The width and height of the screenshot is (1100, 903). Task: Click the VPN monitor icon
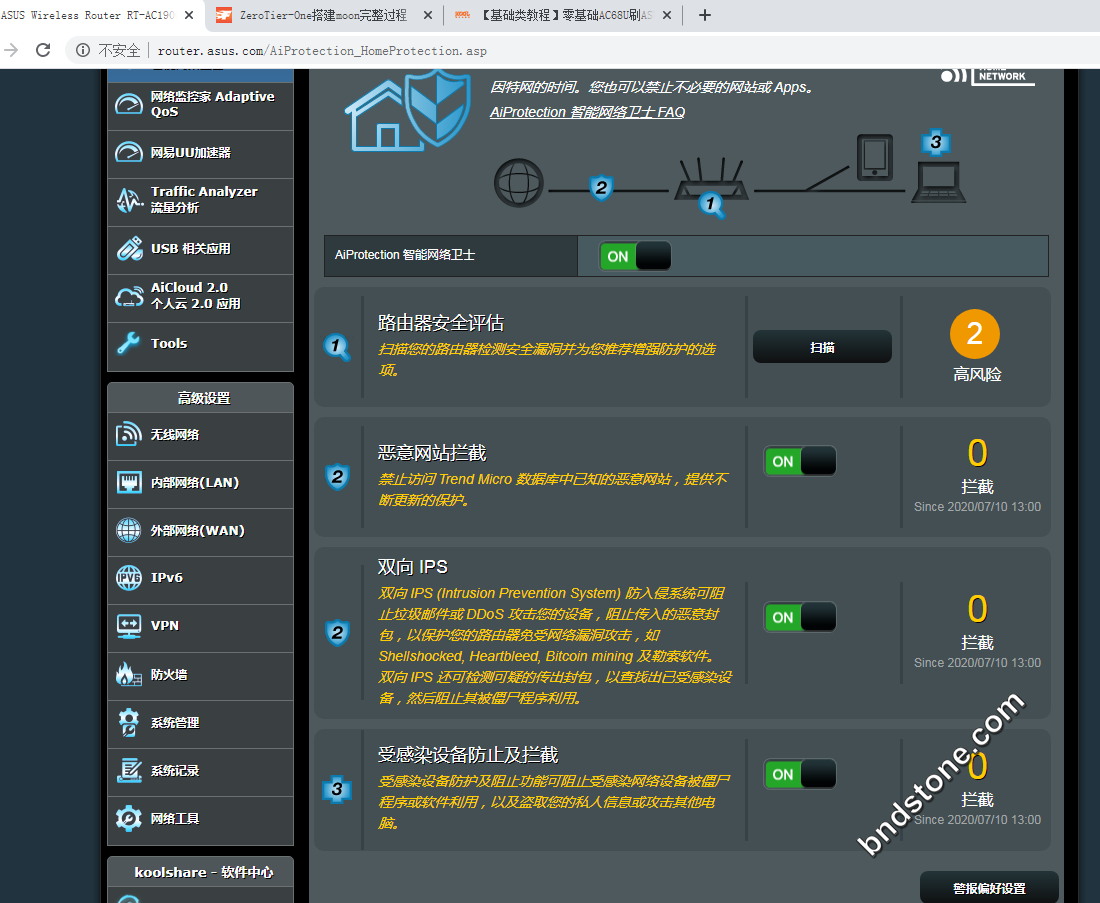pos(129,626)
